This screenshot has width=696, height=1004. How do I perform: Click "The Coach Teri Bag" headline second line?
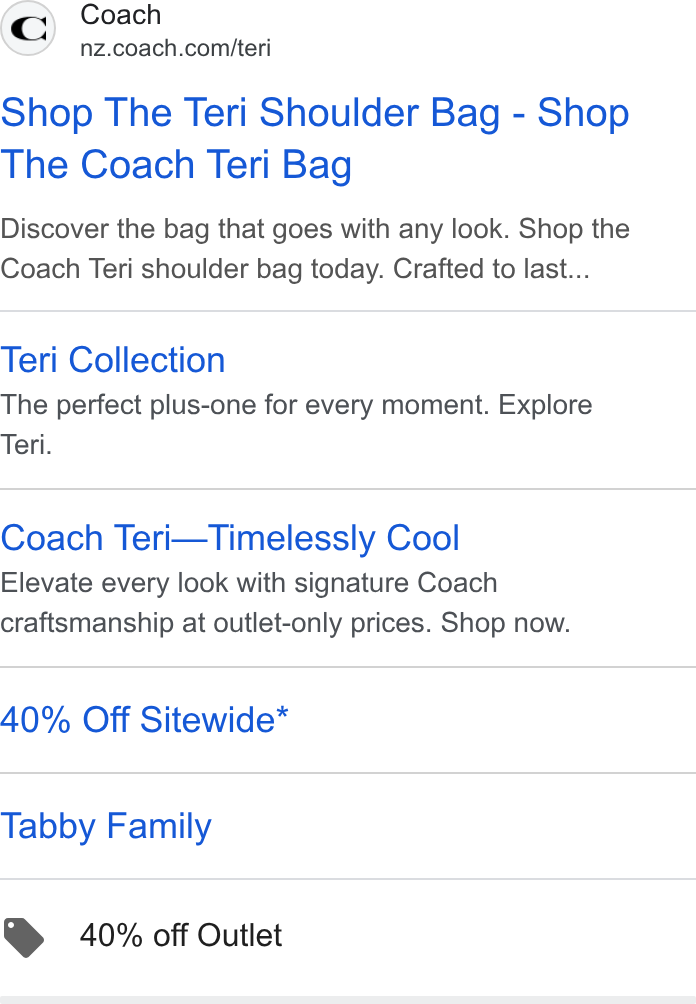176,165
